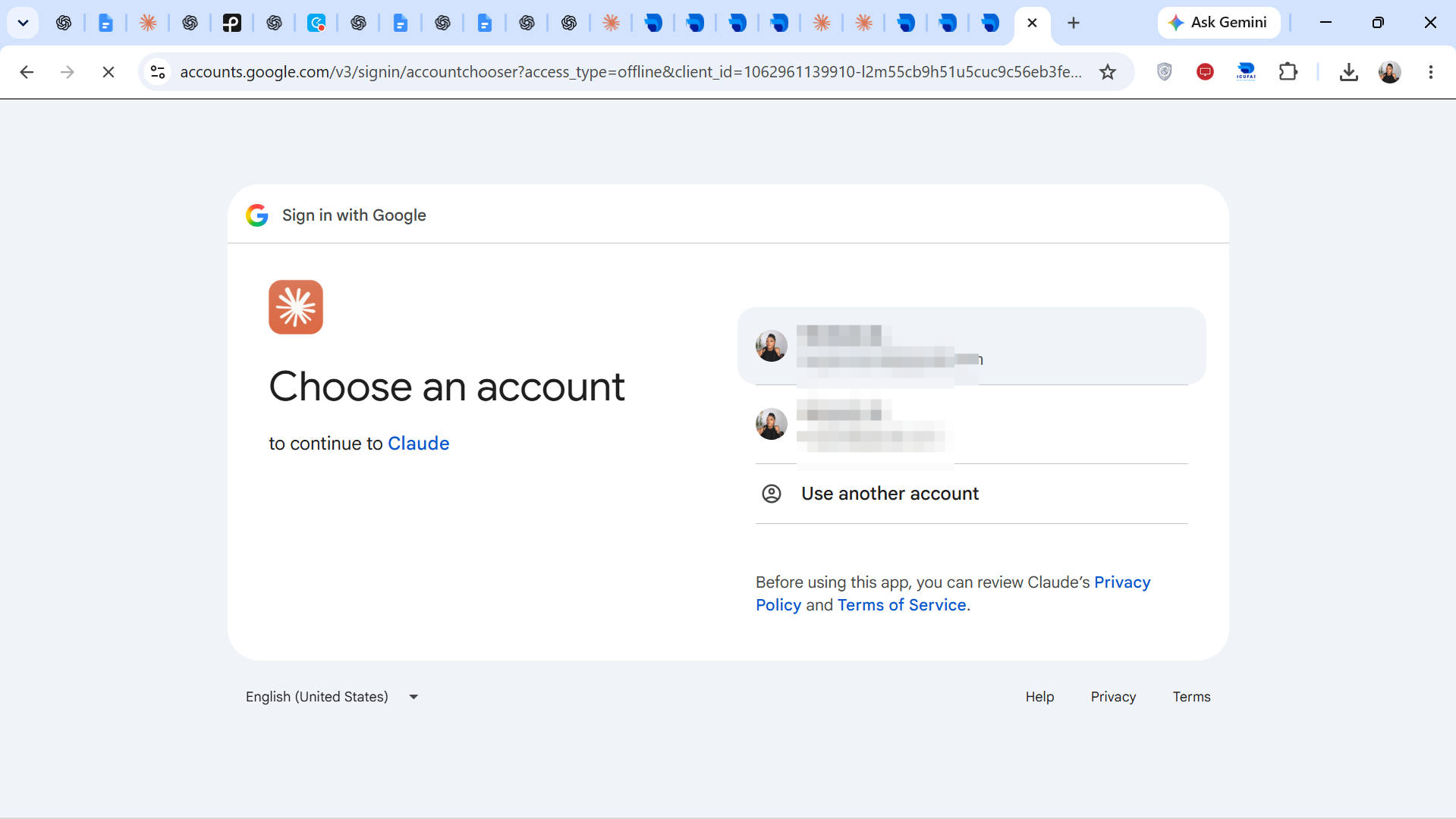Open the English (United States) language dropdown
The width and height of the screenshot is (1456, 819).
point(332,696)
